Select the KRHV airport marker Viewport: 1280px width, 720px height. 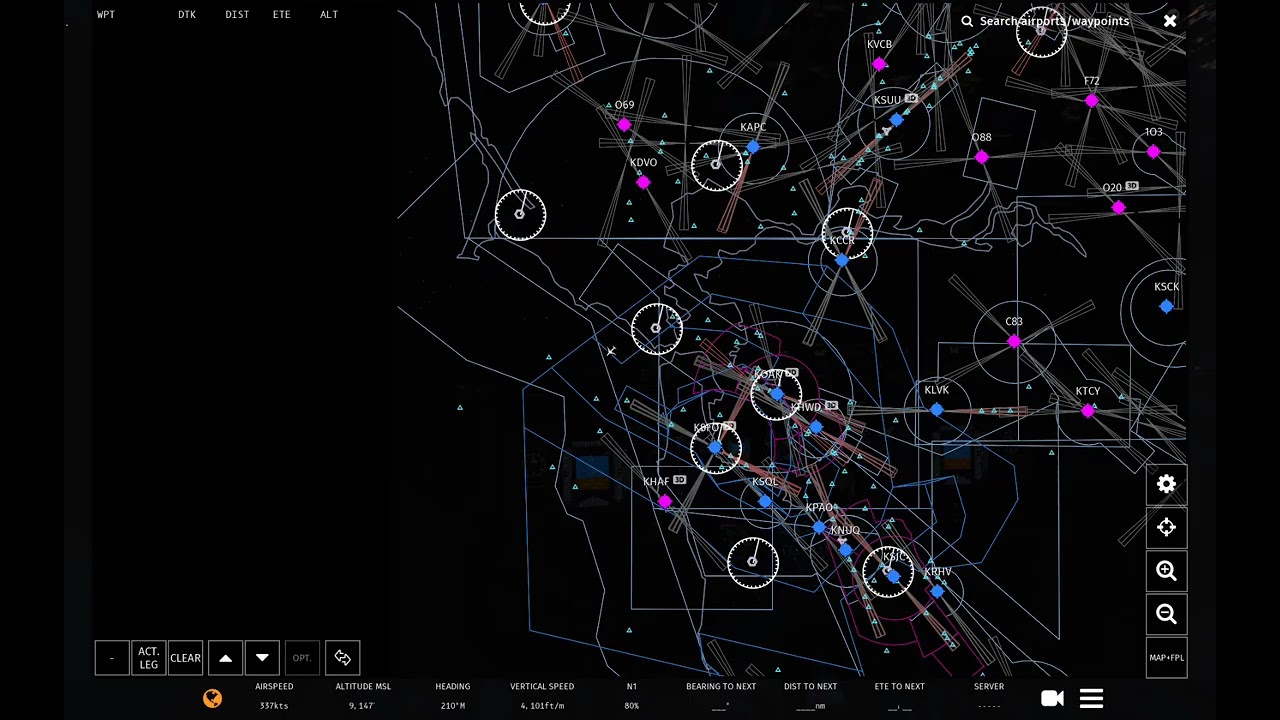pos(937,591)
